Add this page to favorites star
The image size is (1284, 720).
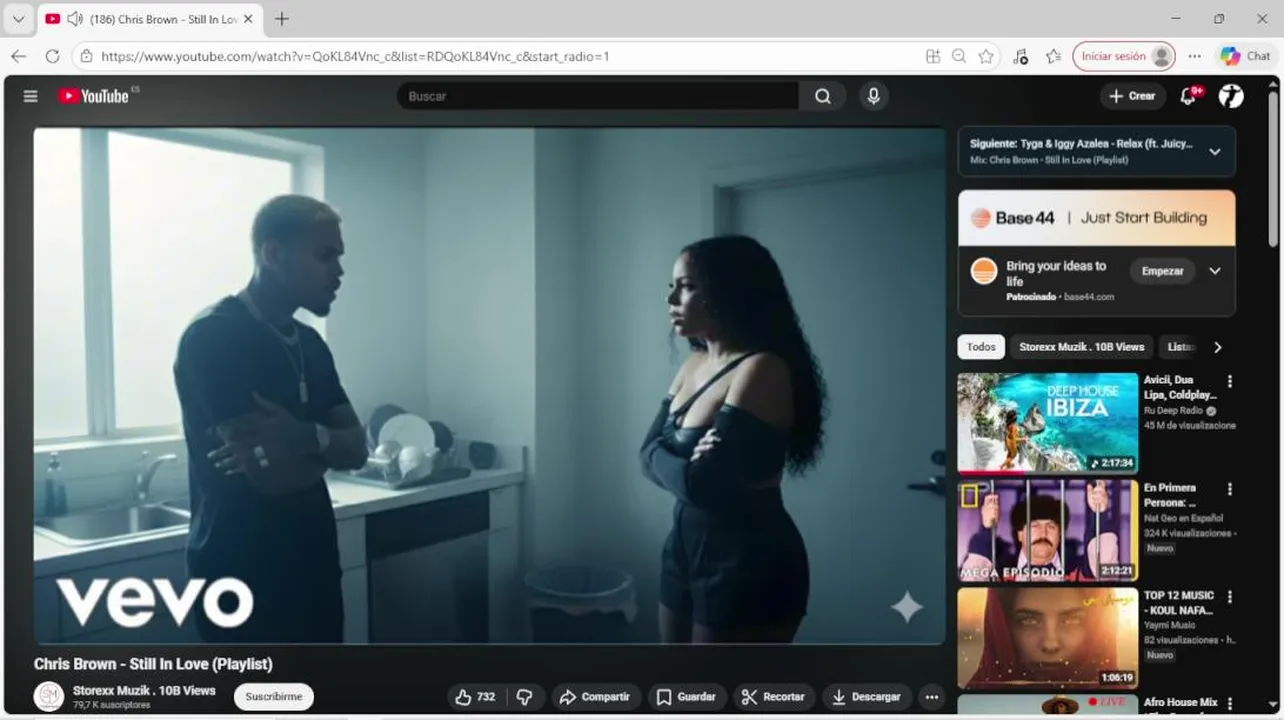click(986, 56)
